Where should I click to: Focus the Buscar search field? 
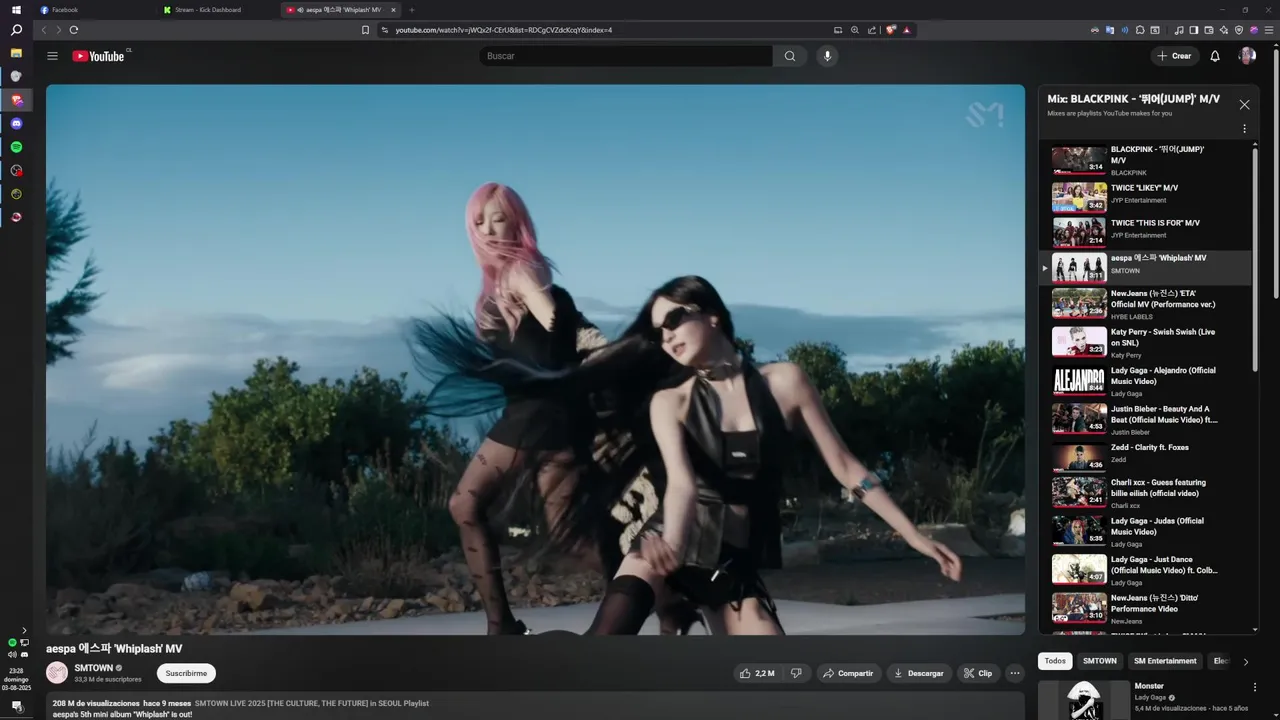[x=626, y=56]
